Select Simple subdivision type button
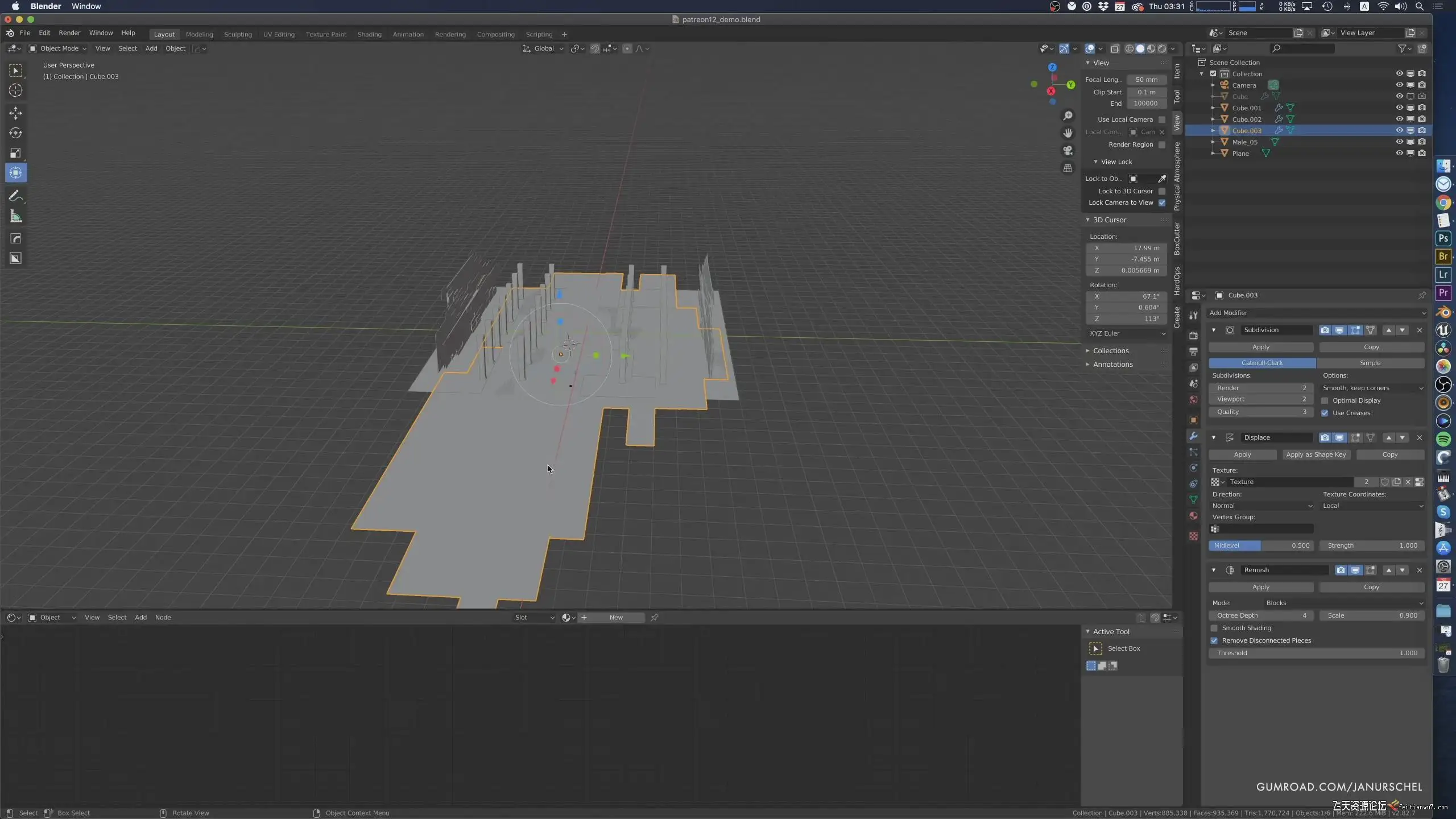This screenshot has height=819, width=1456. tap(1370, 363)
